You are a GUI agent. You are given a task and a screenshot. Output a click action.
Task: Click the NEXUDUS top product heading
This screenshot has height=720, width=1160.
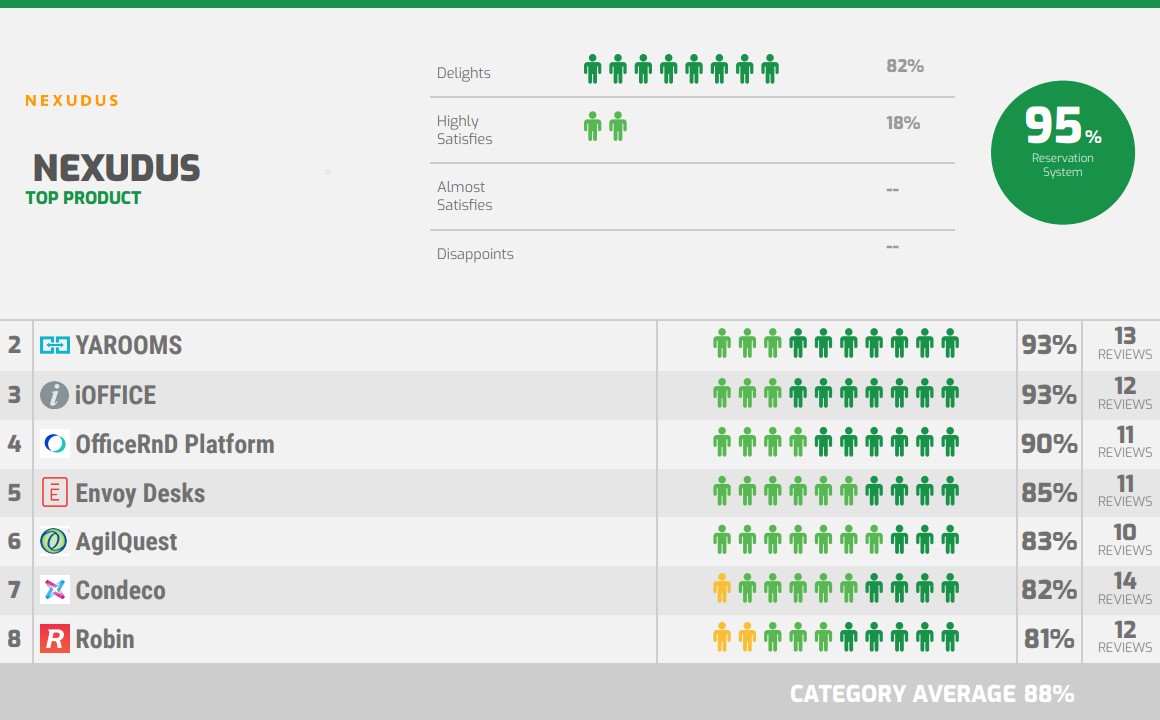[x=117, y=168]
